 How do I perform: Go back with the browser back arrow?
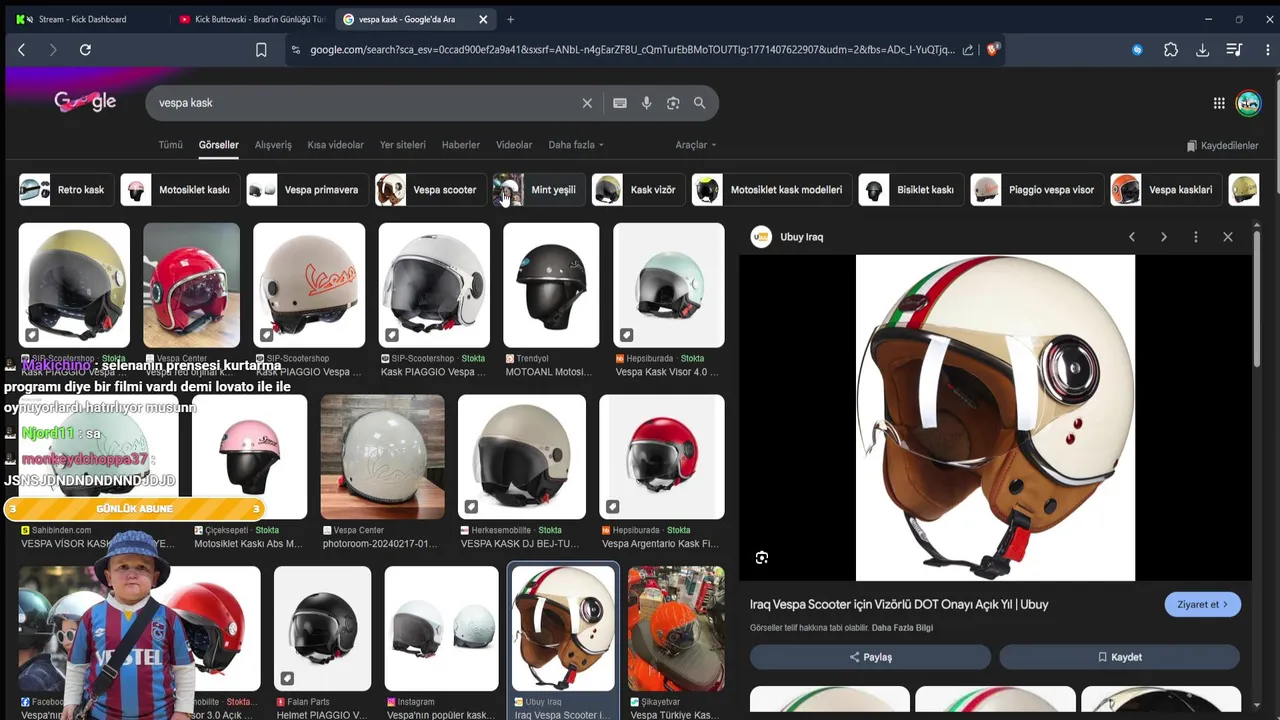tap(21, 50)
